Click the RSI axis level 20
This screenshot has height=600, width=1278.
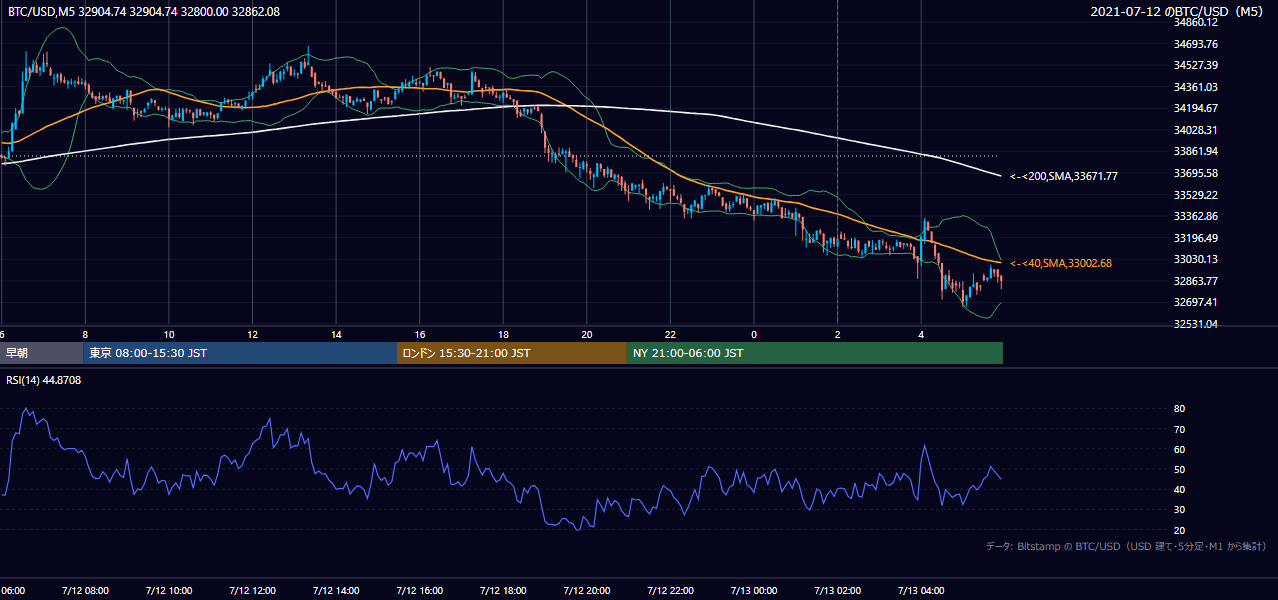coord(1179,530)
